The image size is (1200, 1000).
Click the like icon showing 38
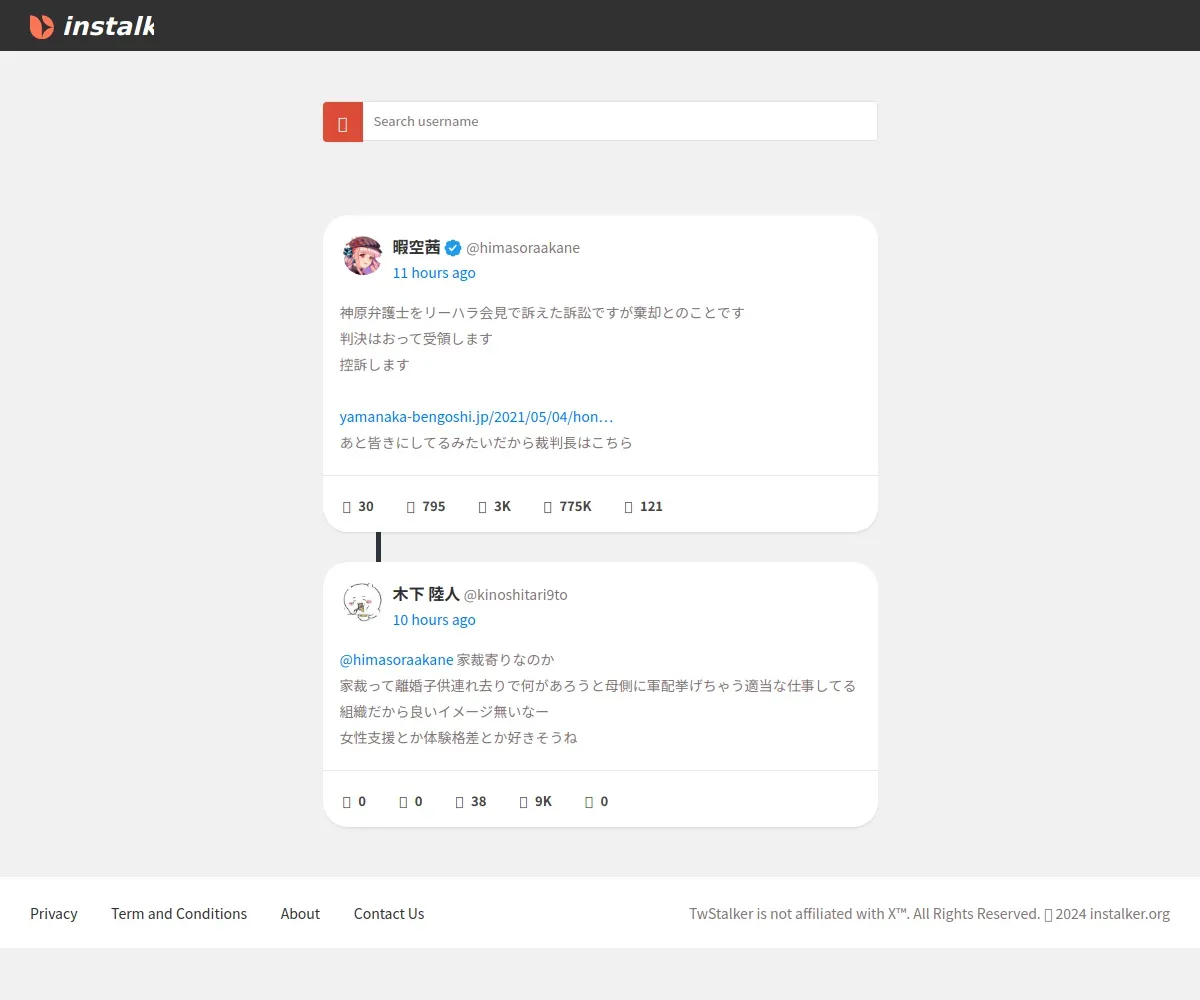[x=460, y=802]
